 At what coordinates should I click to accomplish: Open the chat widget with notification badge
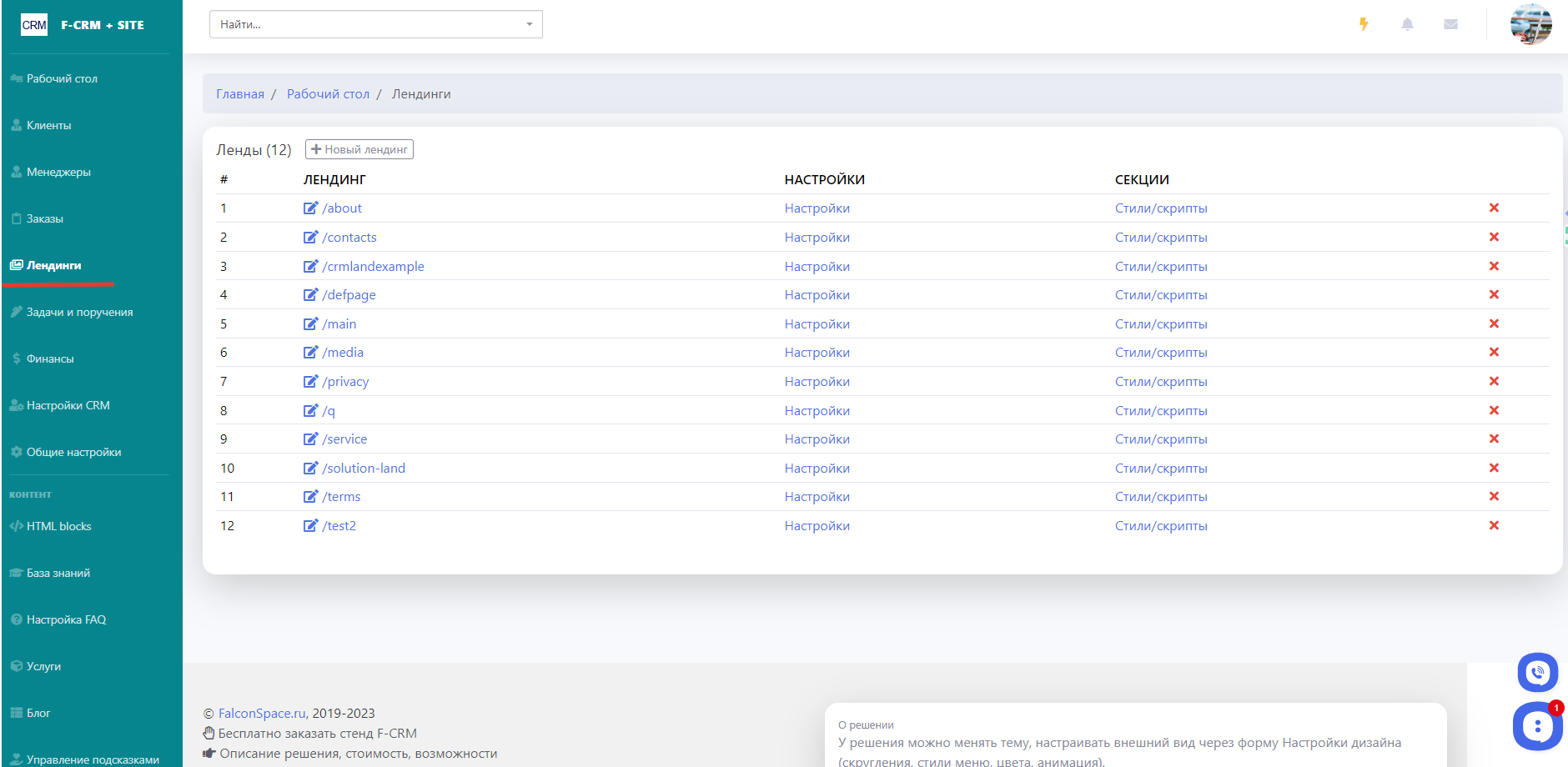(x=1536, y=726)
